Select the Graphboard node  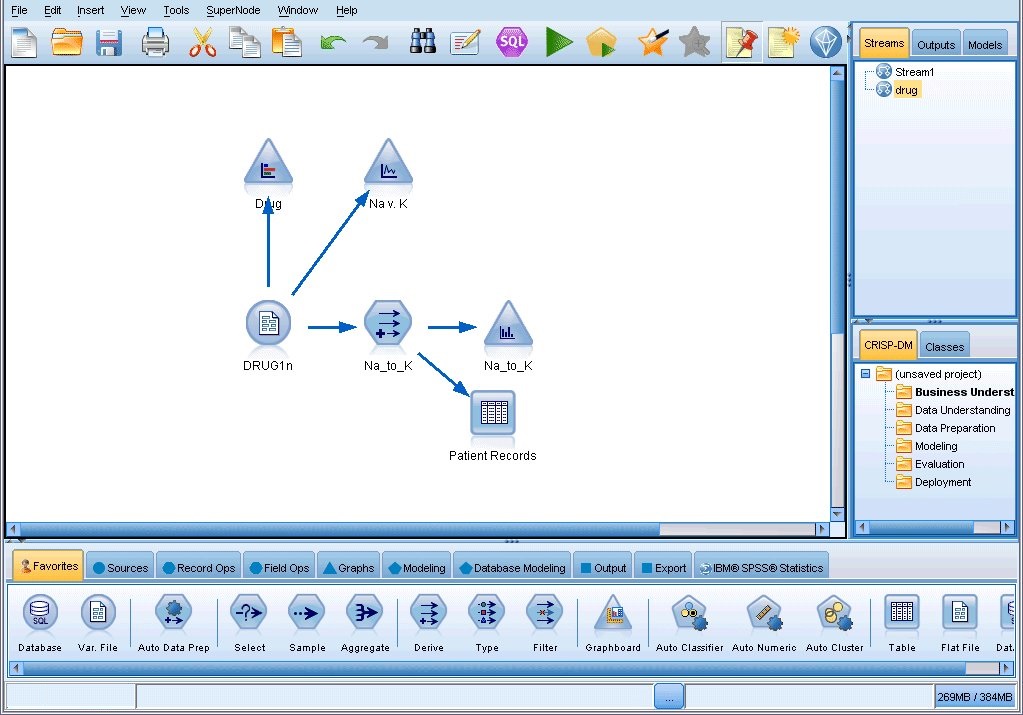(x=612, y=614)
